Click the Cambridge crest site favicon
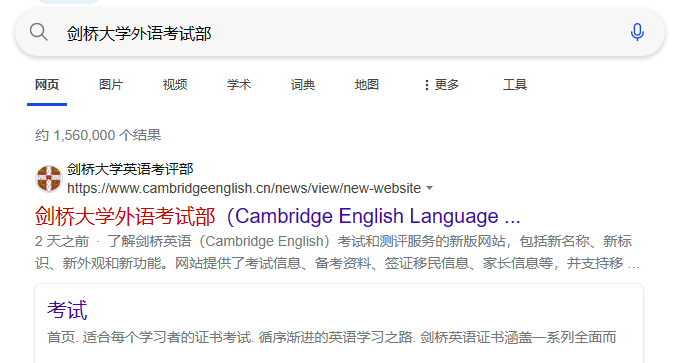 coord(48,178)
